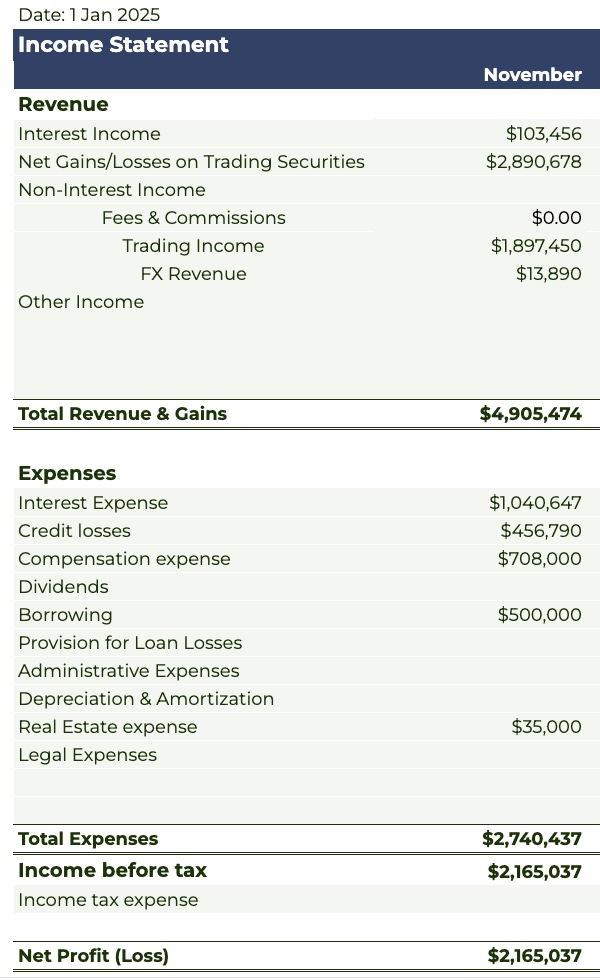Click the $2,890,678 trading securities value

[x=534, y=162]
